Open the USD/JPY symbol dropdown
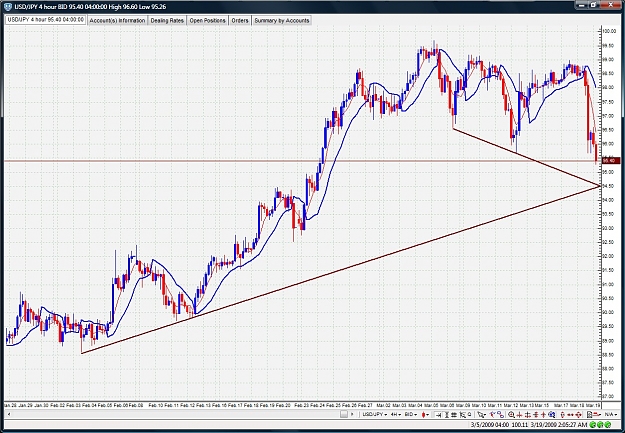Viewport: 625px width, 433px height. [x=375, y=415]
